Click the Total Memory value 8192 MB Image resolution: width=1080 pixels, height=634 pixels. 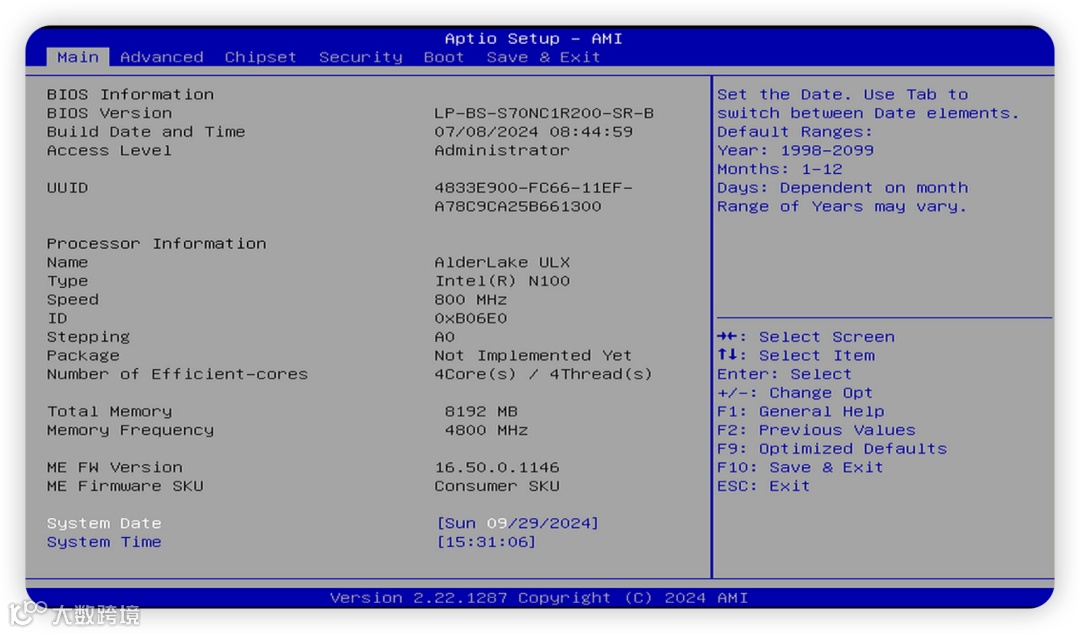(x=481, y=411)
